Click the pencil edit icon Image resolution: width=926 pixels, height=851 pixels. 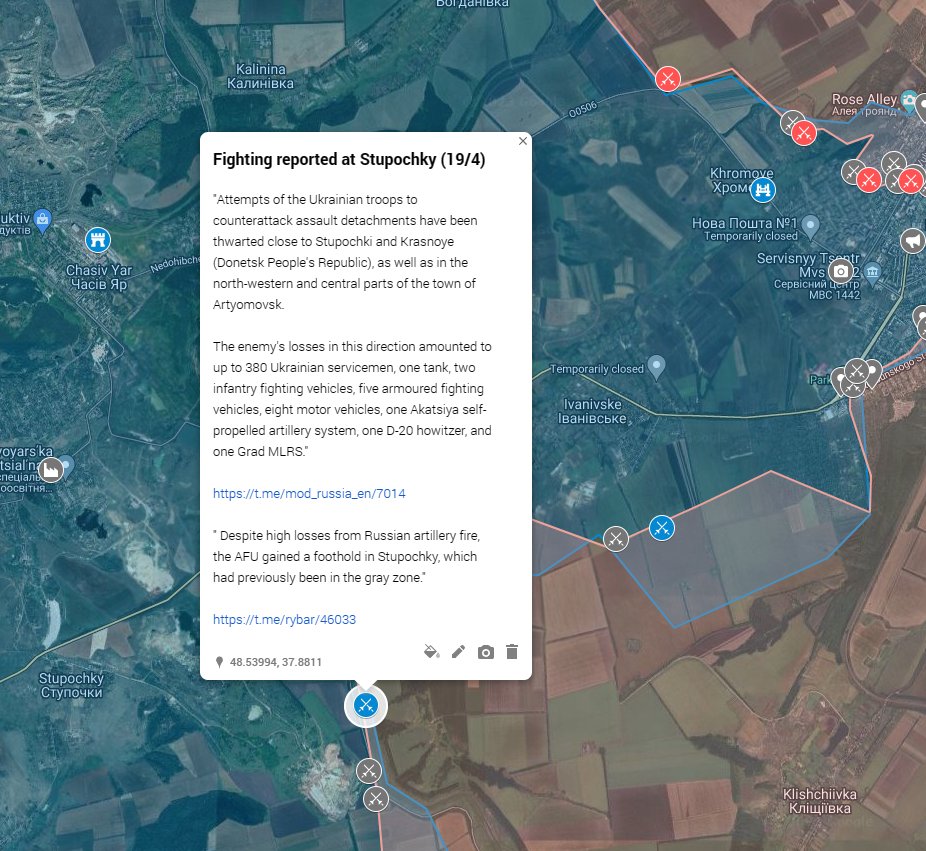tap(458, 652)
